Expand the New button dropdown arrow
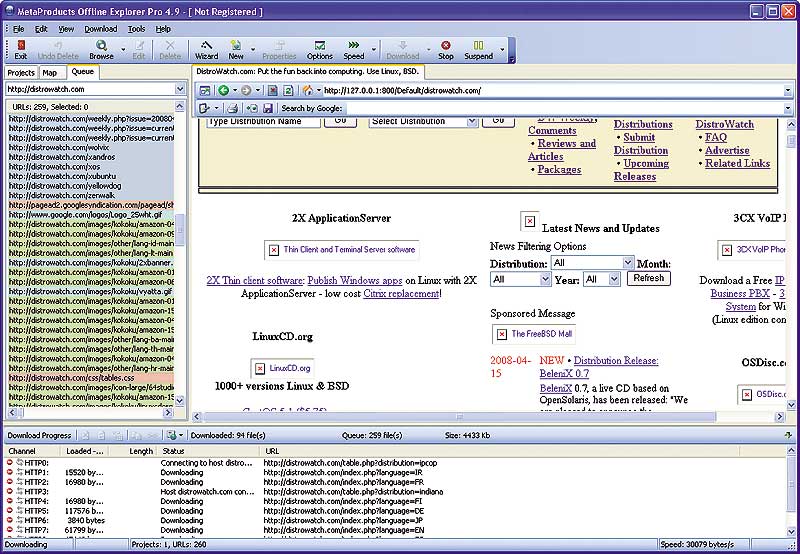 (x=253, y=50)
